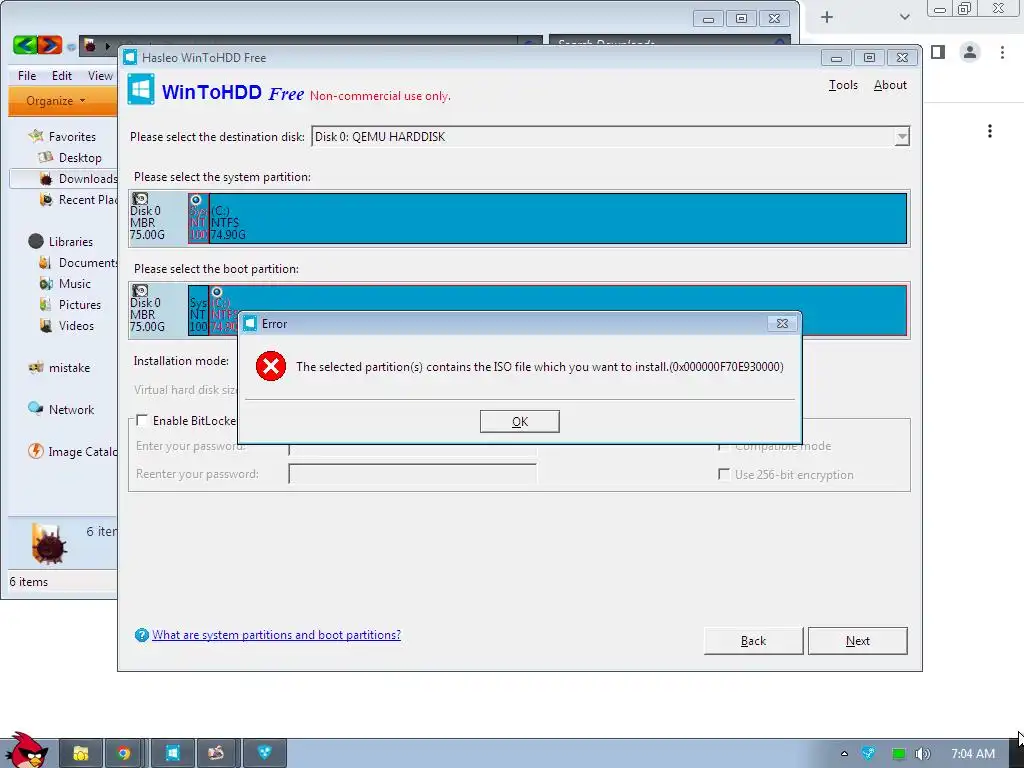Click the green tray status icon
Screen dimensions: 1024x768
[x=899, y=754]
